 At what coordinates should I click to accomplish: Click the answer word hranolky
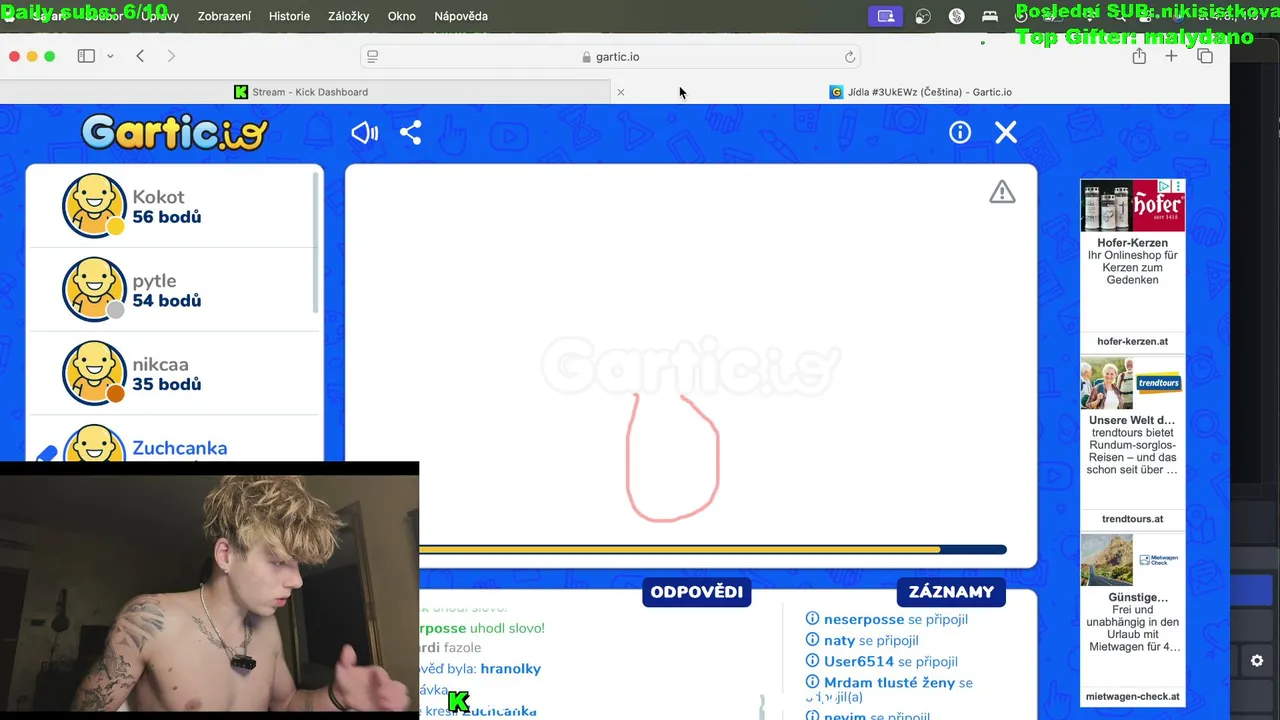pyautogui.click(x=510, y=669)
